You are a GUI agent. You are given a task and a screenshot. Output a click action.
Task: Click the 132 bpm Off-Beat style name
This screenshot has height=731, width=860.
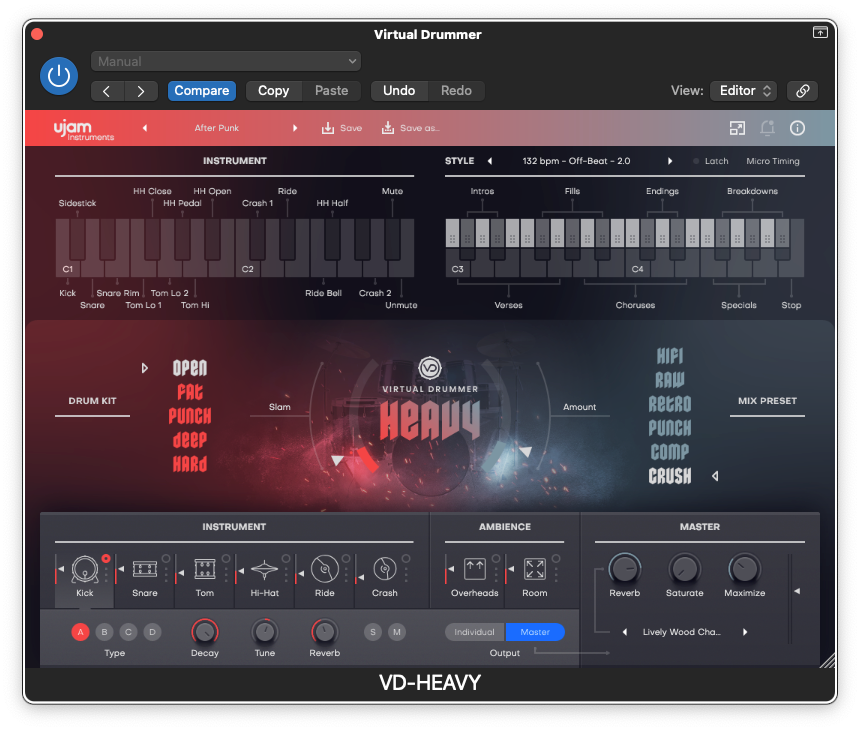coord(576,161)
